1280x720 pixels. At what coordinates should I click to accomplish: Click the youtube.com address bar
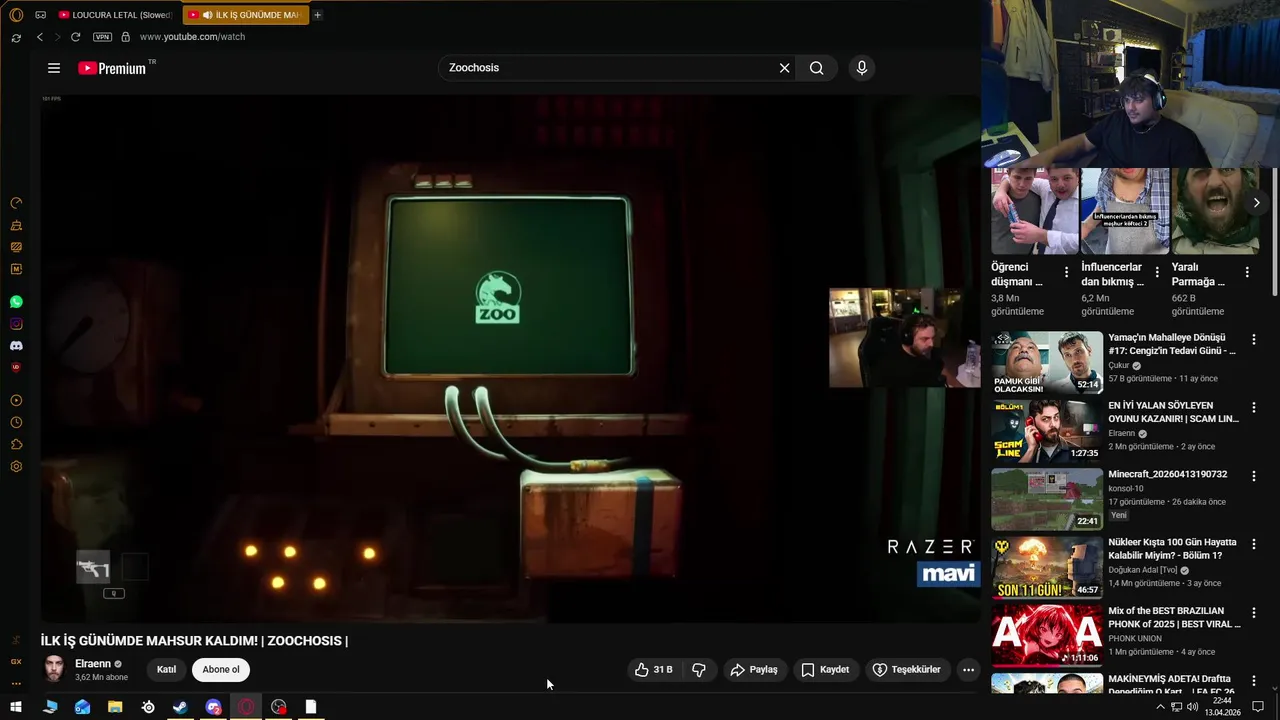(192, 37)
